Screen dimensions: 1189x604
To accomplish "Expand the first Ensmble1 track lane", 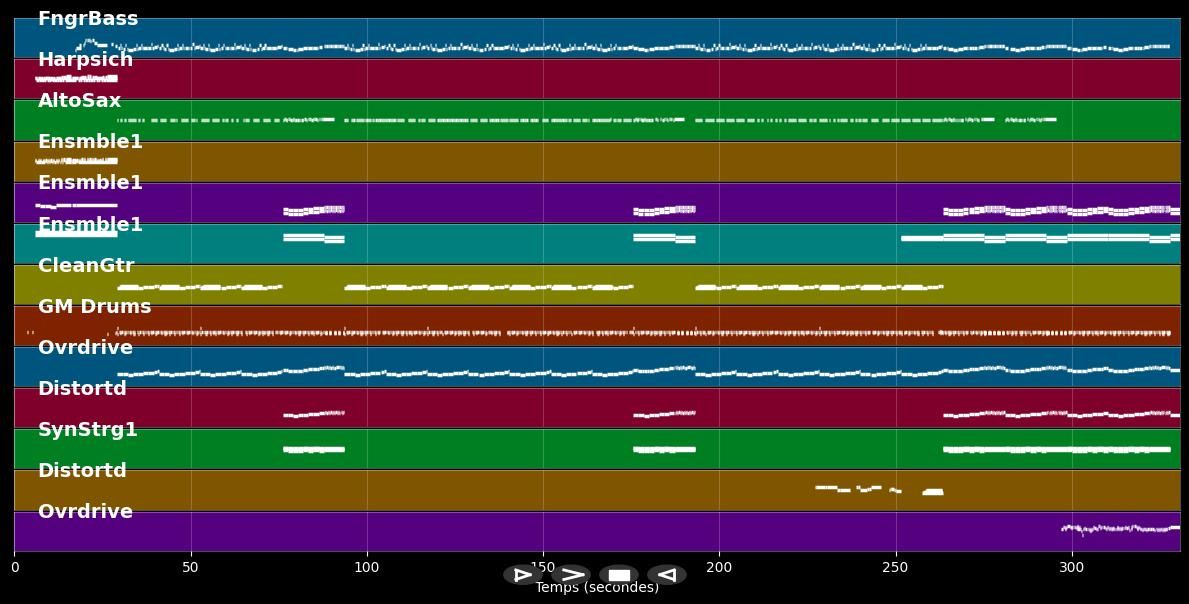I will 89,141.
